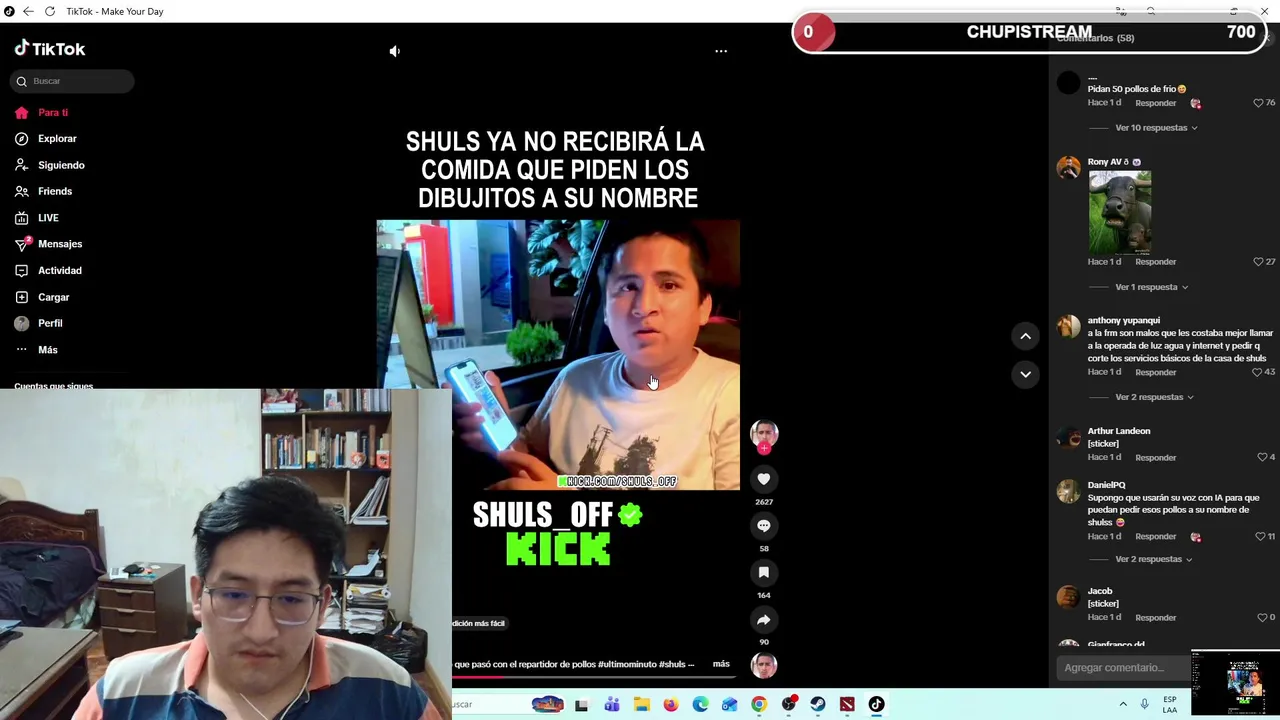Click the Agregar comentario input field
Image resolution: width=1280 pixels, height=720 pixels.
pos(1123,668)
